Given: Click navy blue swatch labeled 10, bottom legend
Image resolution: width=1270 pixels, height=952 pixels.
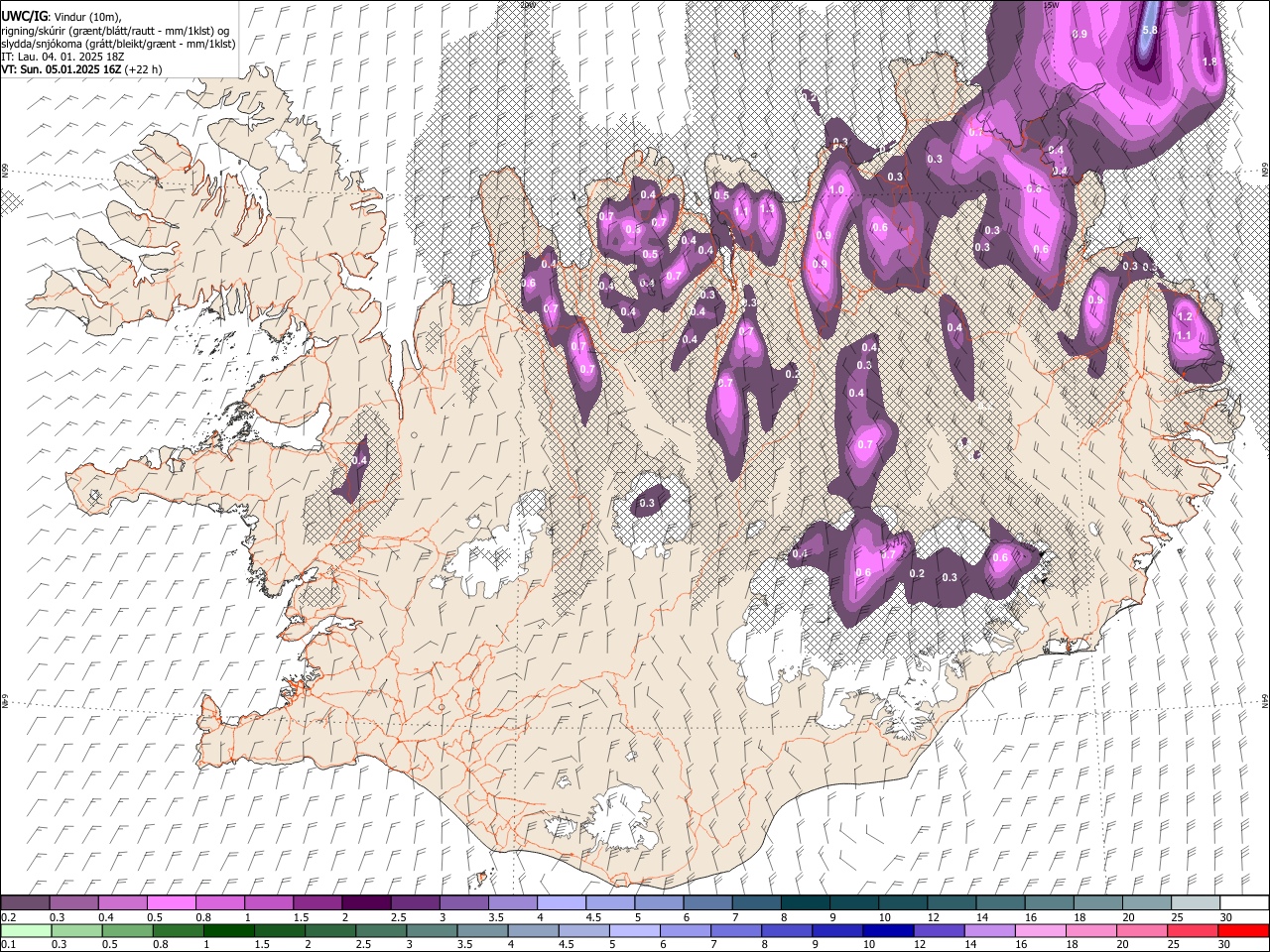Looking at the screenshot, I should tap(887, 931).
